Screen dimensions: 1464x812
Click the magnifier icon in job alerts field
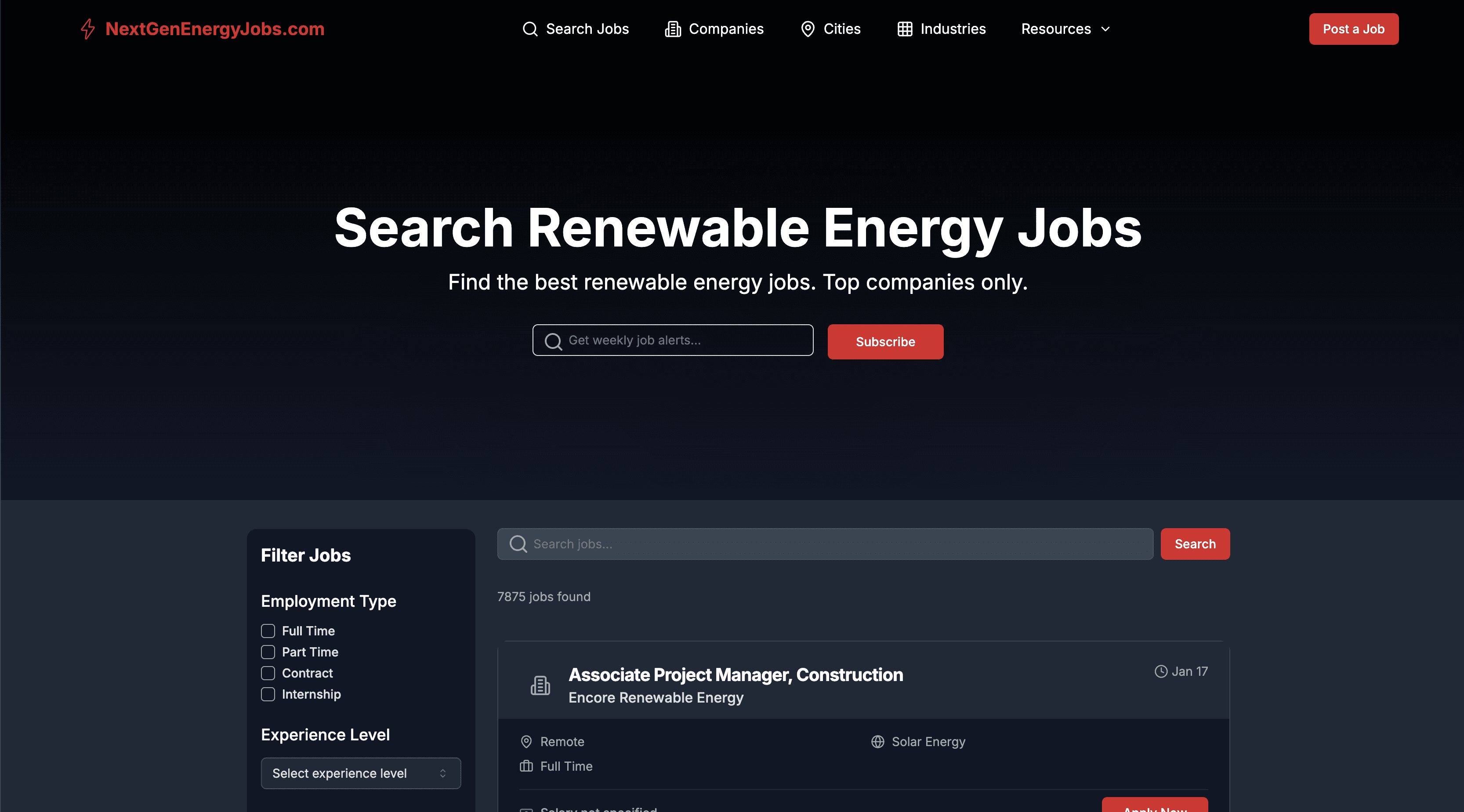553,341
